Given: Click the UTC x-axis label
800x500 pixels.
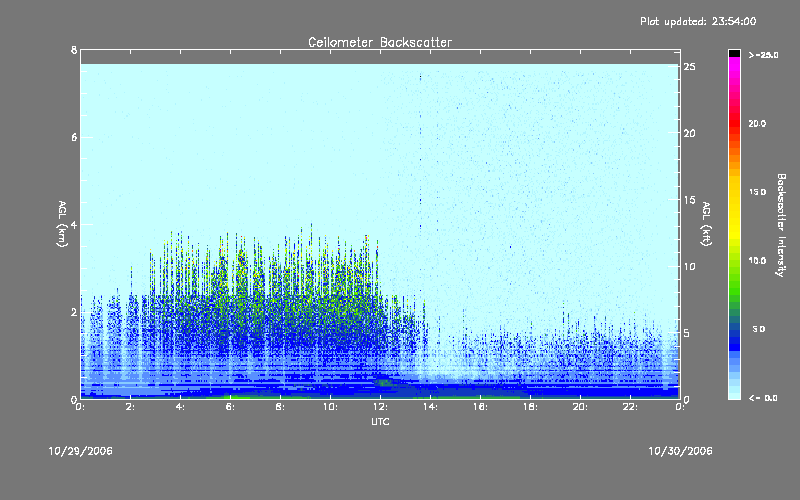Looking at the screenshot, I should 380,421.
